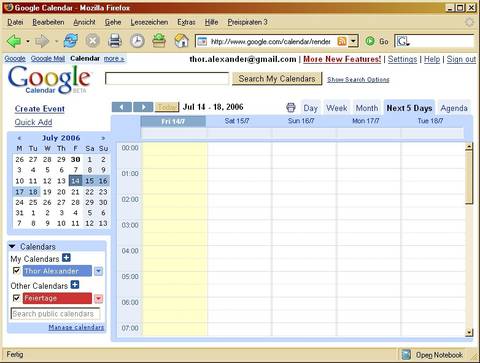Click the Today button
Image resolution: width=480 pixels, height=363 pixels.
(x=167, y=107)
